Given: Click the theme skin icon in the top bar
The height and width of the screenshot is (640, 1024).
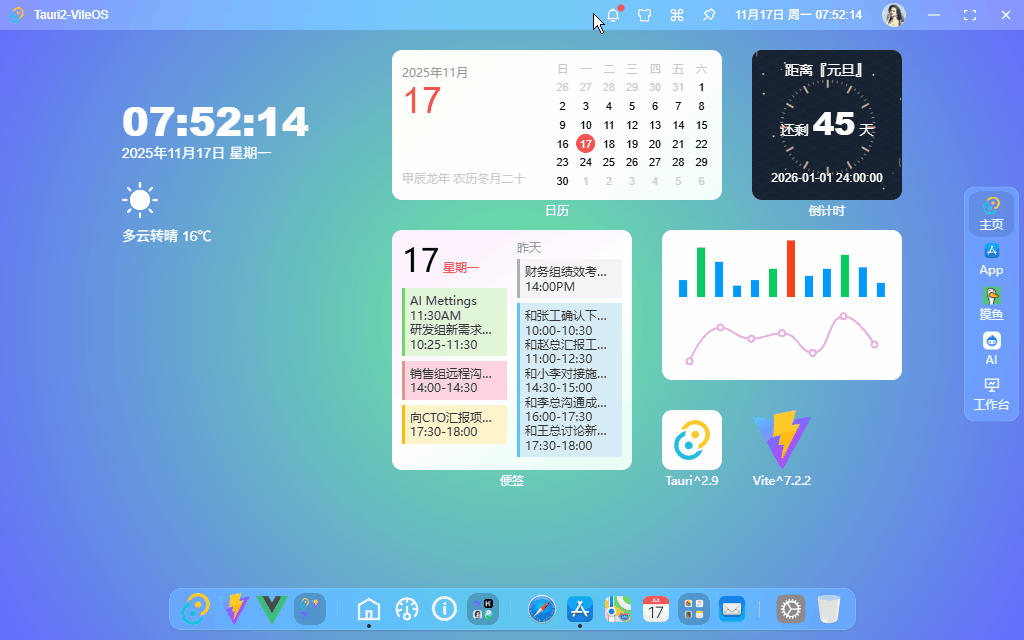Looking at the screenshot, I should tap(645, 15).
